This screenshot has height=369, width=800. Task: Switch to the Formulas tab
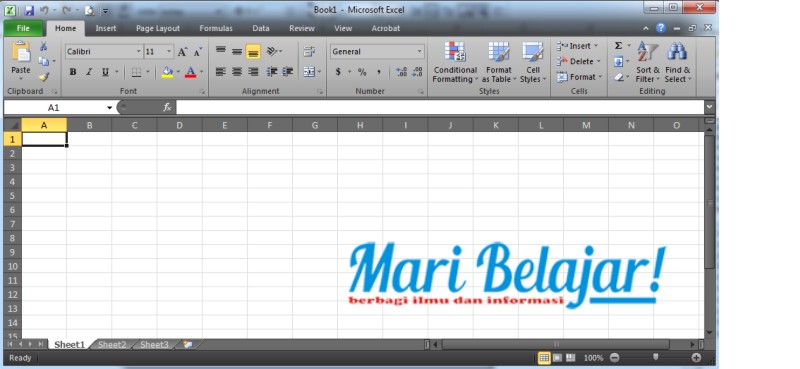[216, 29]
